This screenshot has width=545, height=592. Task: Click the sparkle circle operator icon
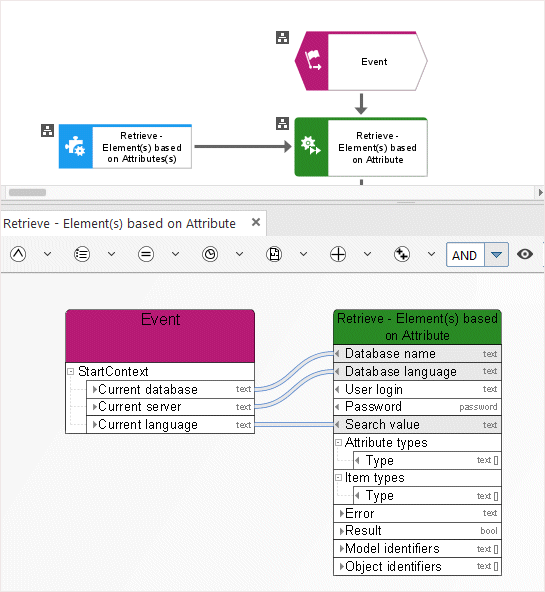pyautogui.click(x=402, y=254)
